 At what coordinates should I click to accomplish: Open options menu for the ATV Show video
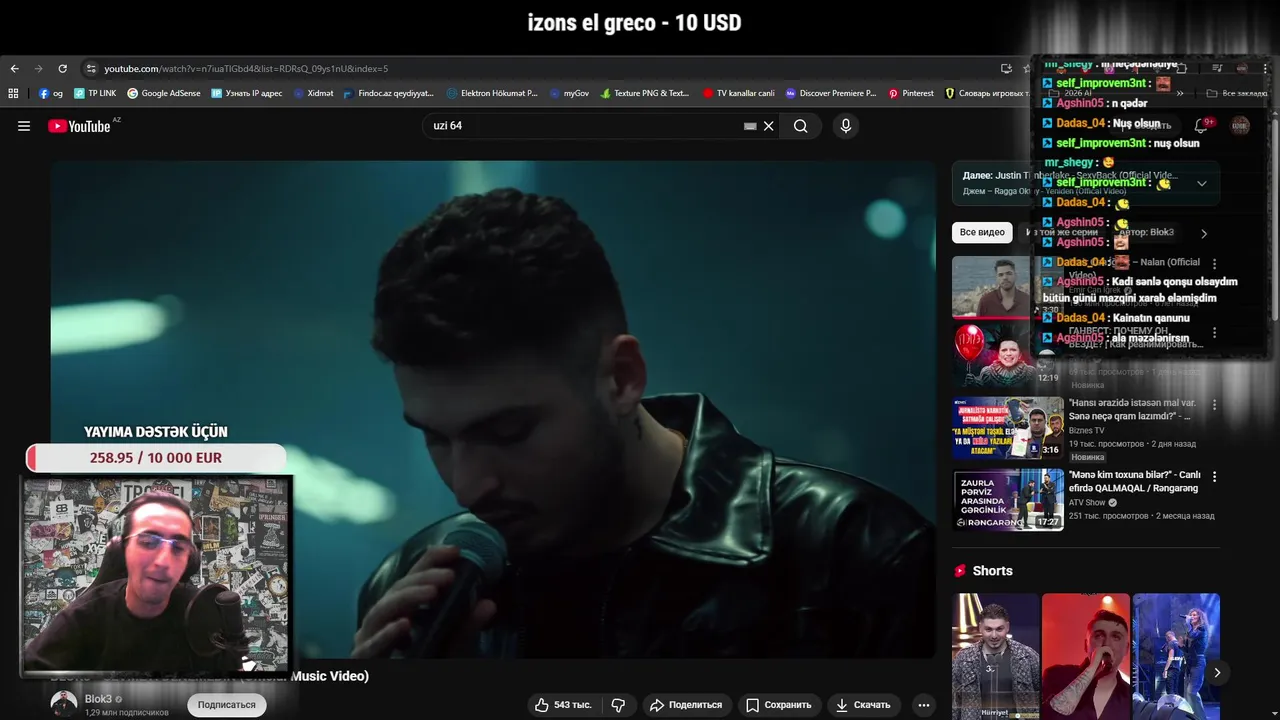point(1215,477)
